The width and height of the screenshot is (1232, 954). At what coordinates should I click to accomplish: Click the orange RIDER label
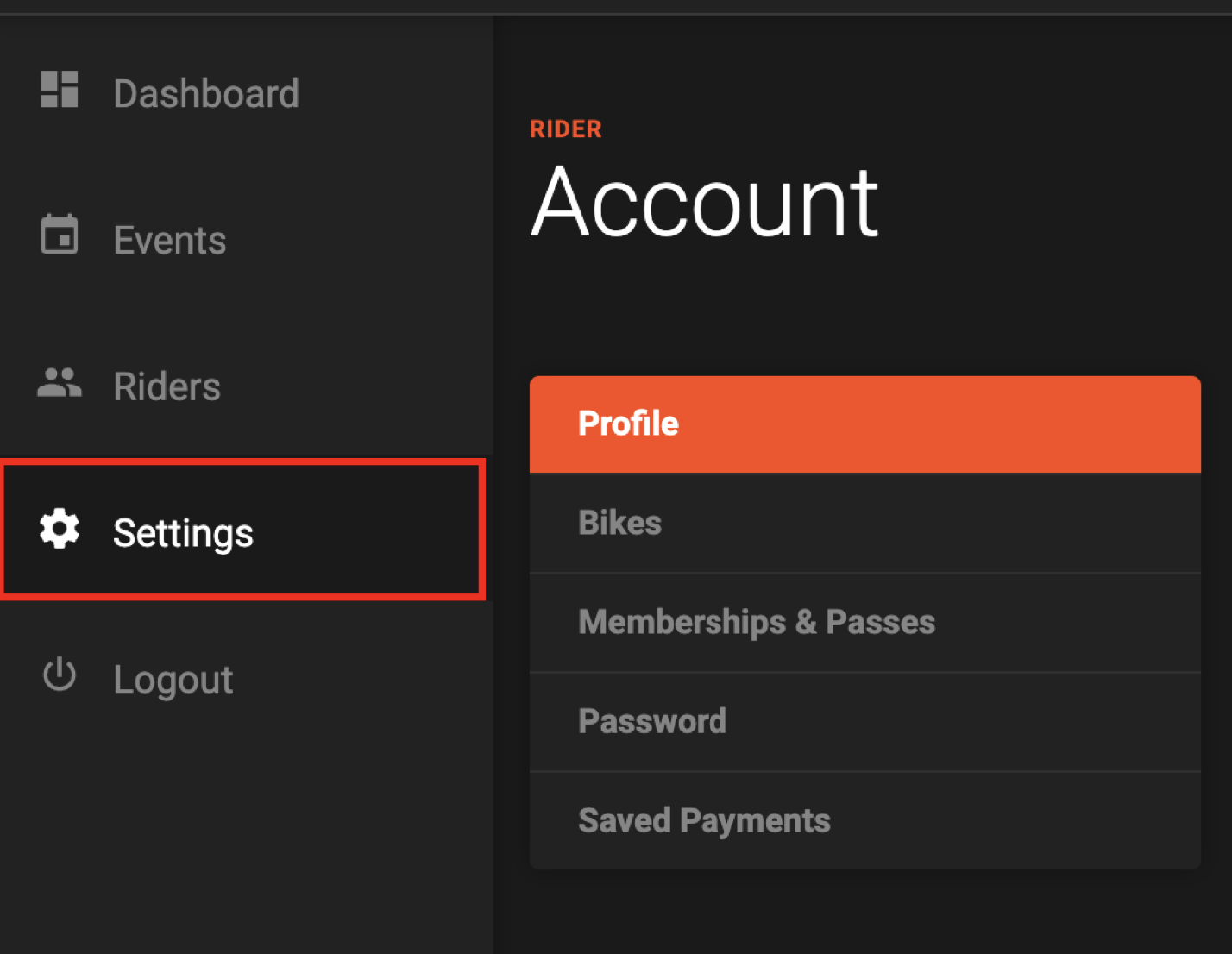[x=566, y=129]
